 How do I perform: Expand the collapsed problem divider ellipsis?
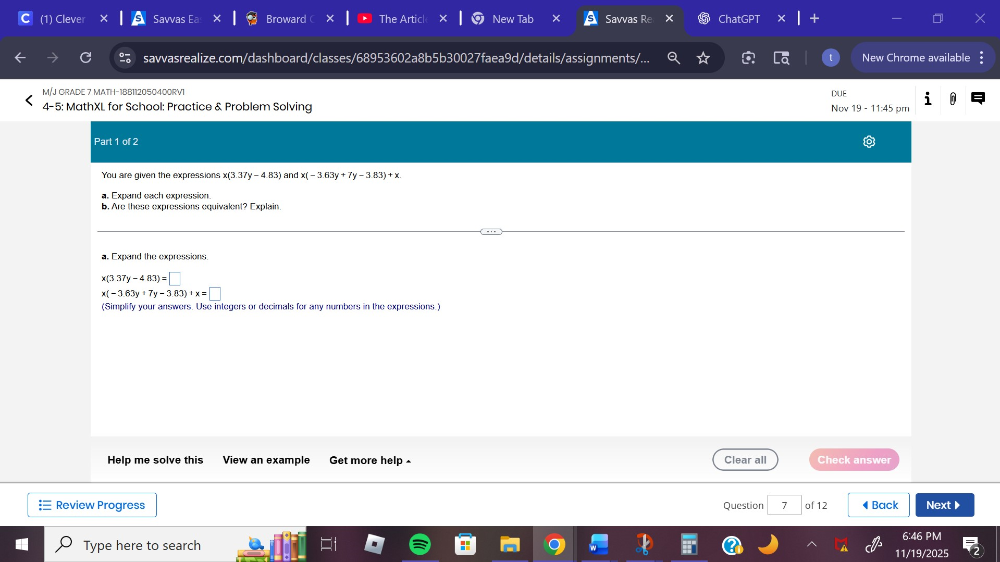coord(491,231)
